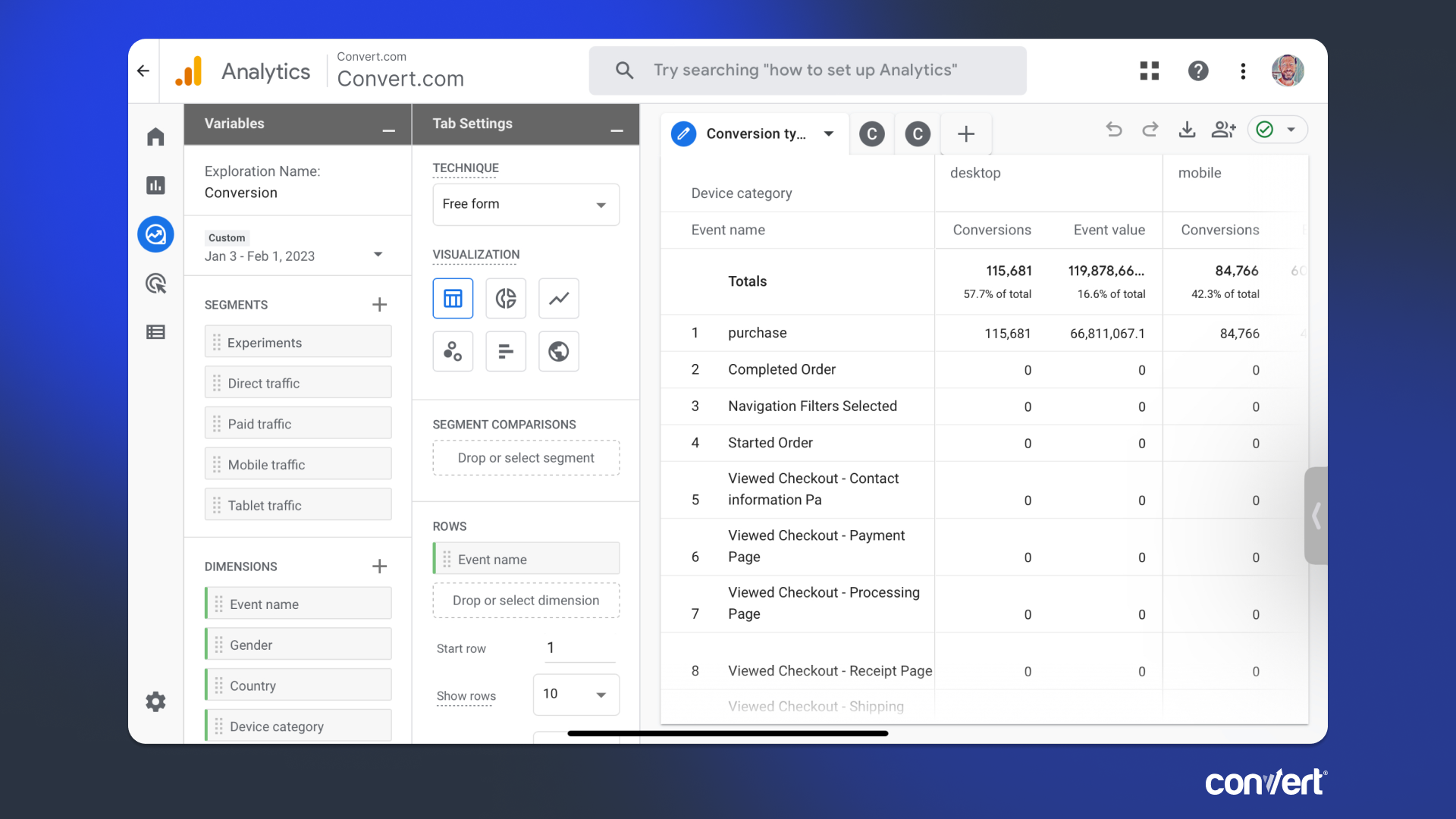Open the data status check dropdown
Viewport: 1456px width, 819px height.
tap(1278, 130)
